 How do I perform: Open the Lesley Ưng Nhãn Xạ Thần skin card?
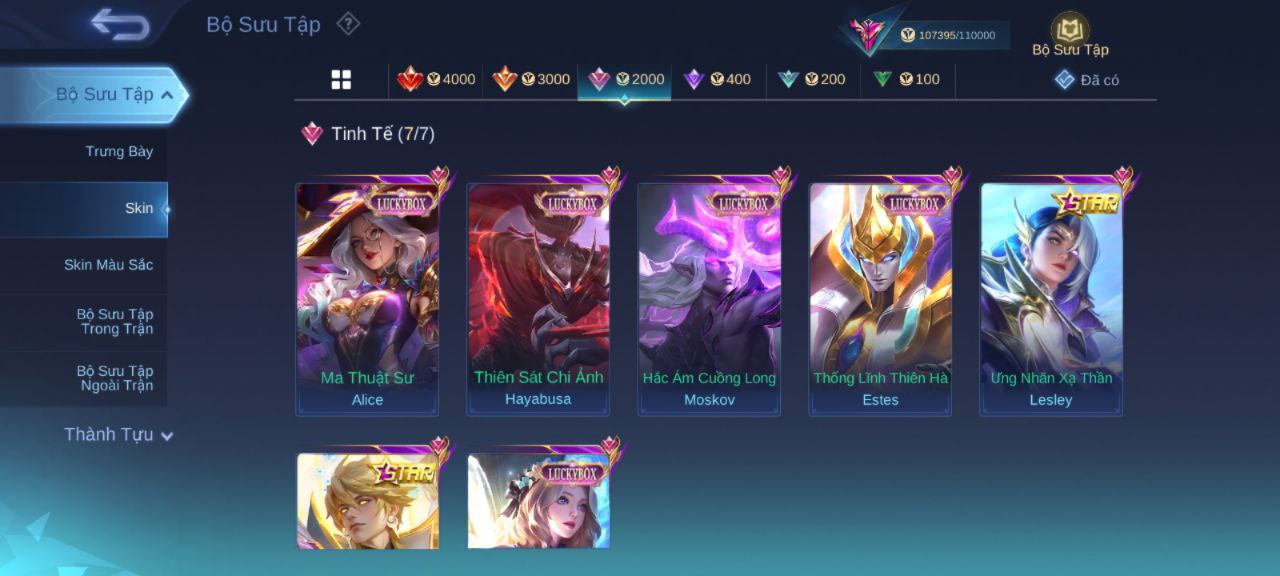click(x=1051, y=298)
